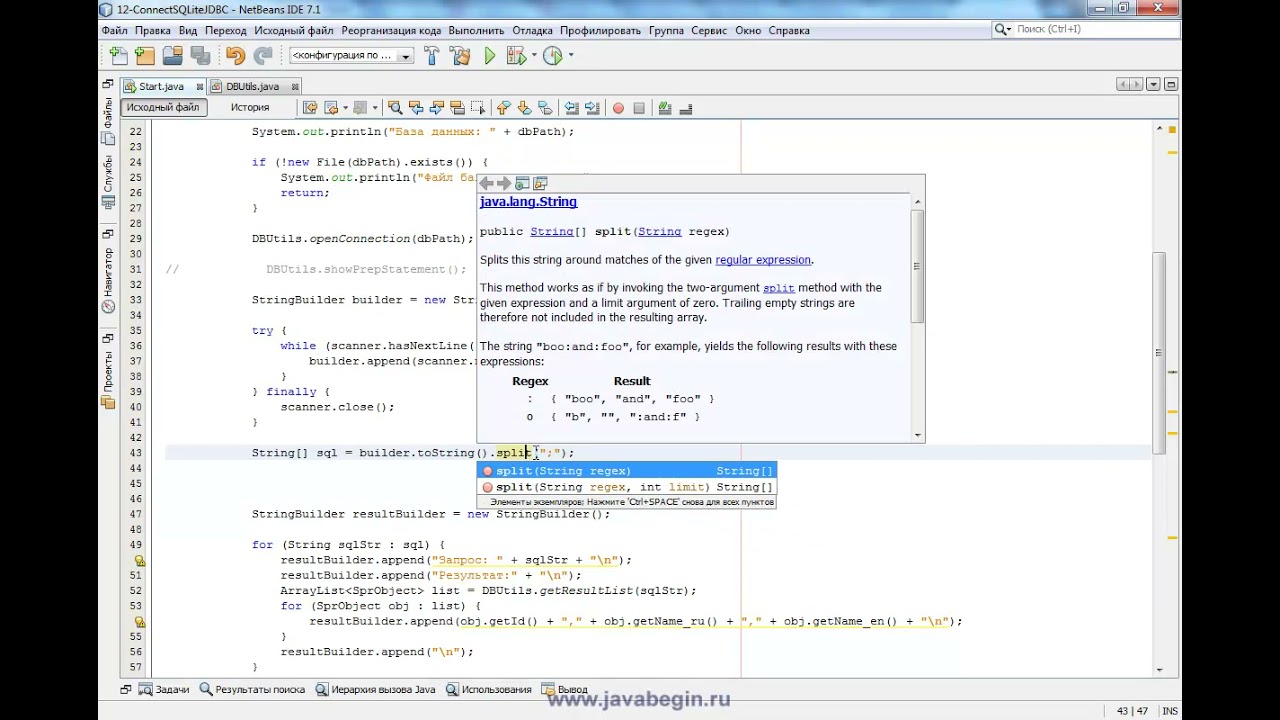This screenshot has height=720, width=1280.
Task: Toggle Highlight Search icon
Action: pyautogui.click(x=458, y=108)
